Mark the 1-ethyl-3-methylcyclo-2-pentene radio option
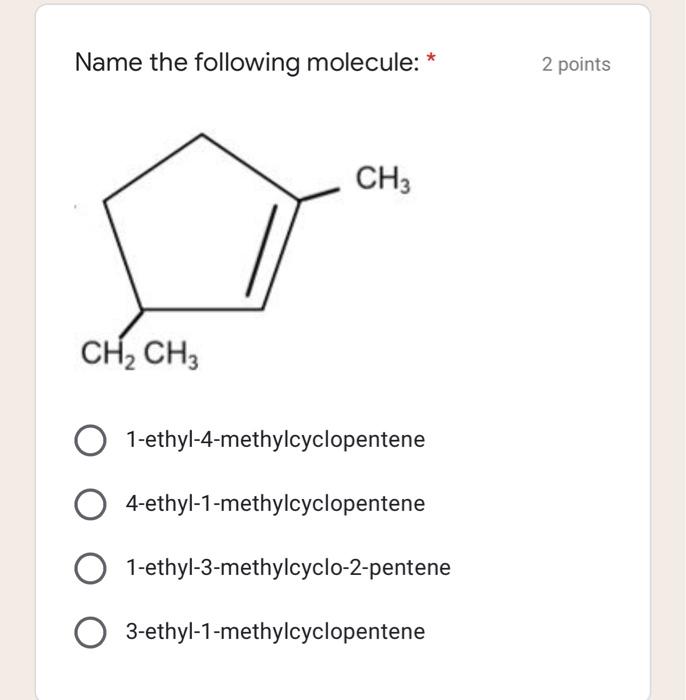The height and width of the screenshot is (700, 686). (91, 568)
